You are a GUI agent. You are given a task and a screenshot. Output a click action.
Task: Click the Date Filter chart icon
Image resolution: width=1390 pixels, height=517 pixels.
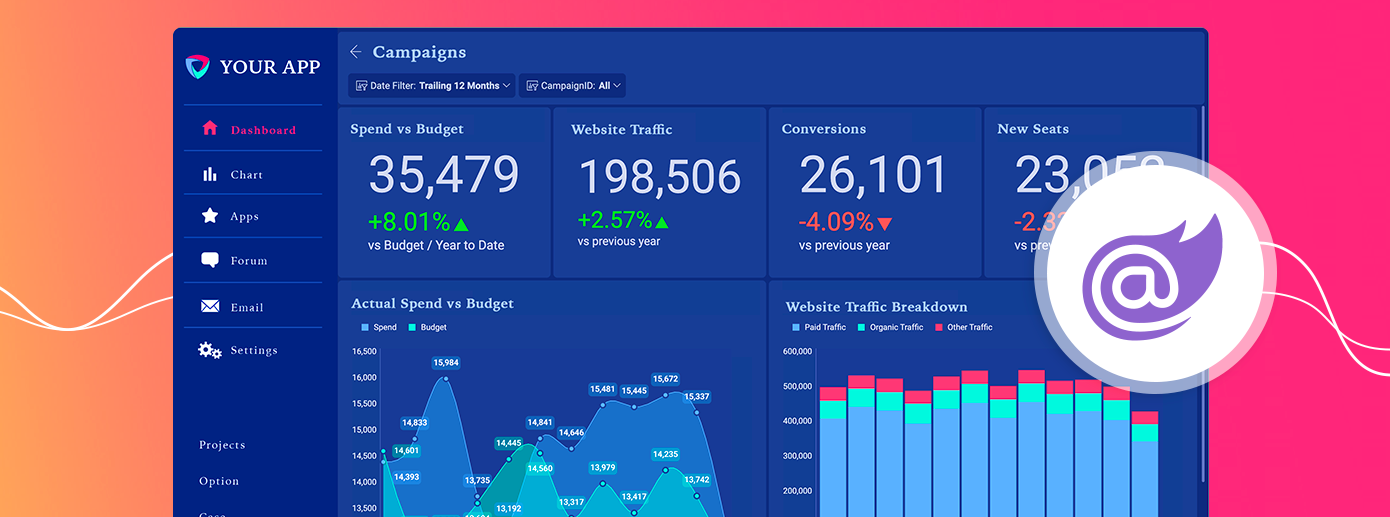click(360, 86)
